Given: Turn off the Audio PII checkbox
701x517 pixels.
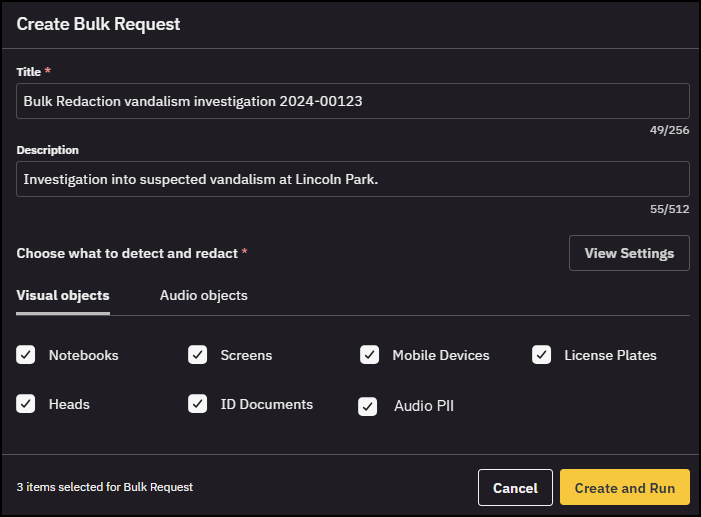Looking at the screenshot, I should (x=368, y=406).
